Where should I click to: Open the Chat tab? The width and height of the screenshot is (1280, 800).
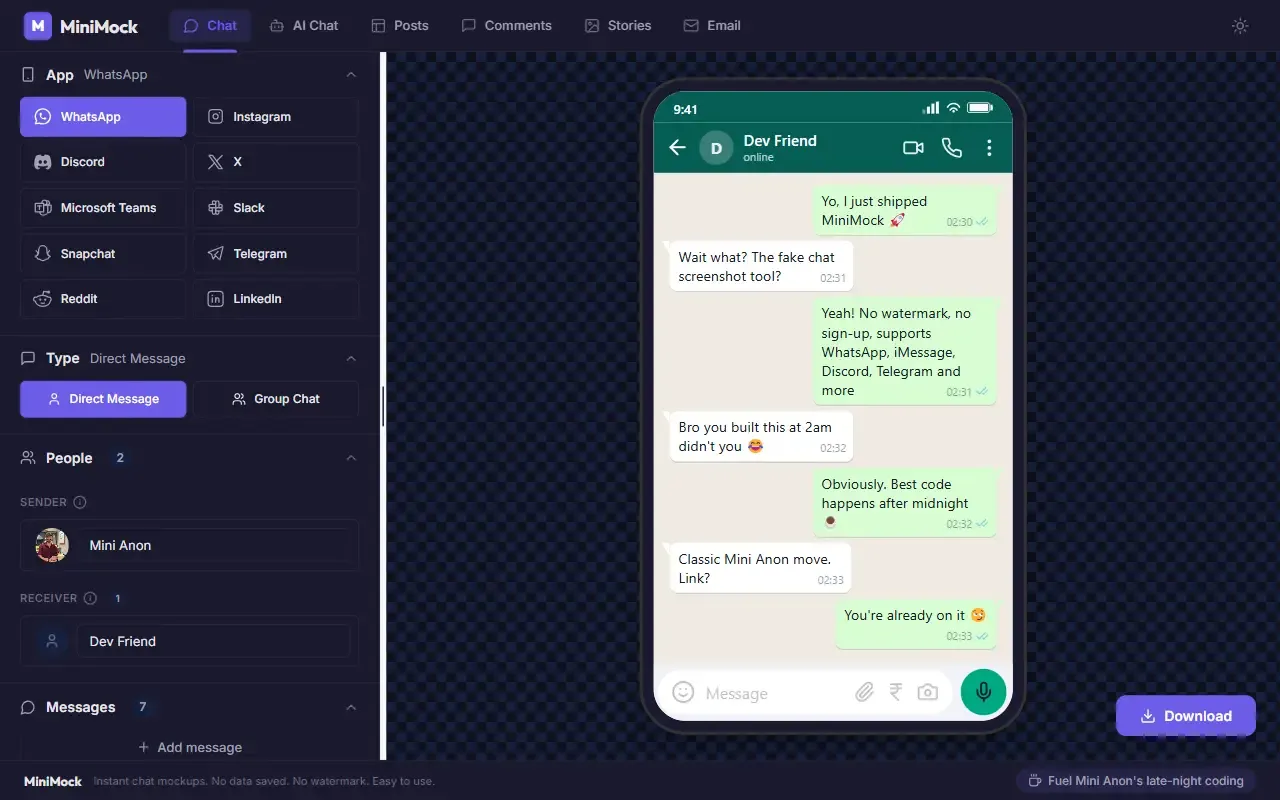[210, 26]
